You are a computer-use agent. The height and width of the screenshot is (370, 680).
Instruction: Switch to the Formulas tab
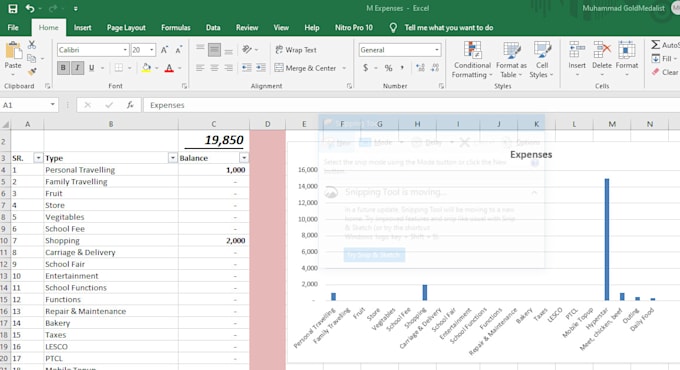tap(176, 28)
